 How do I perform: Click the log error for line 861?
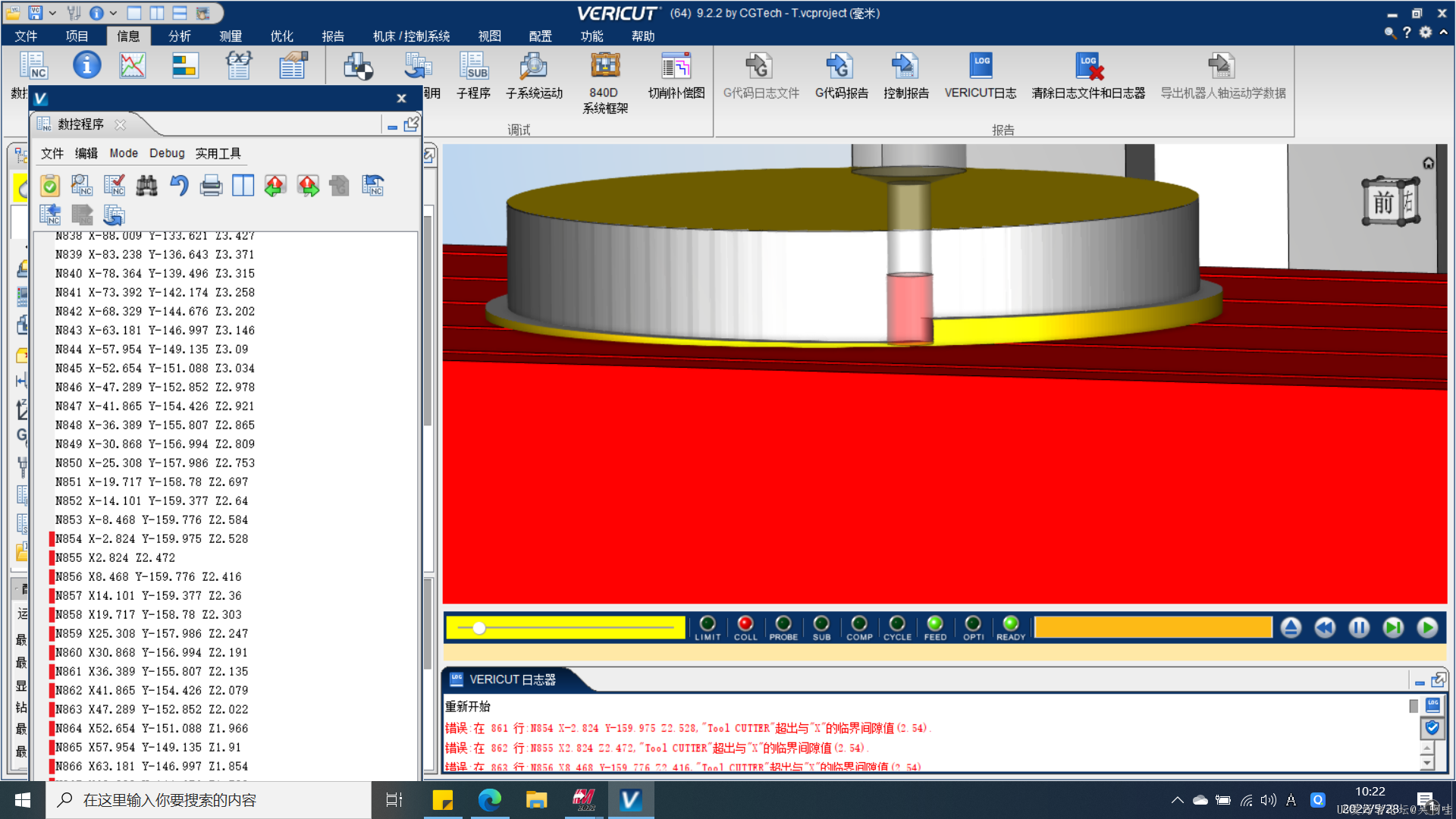(688, 728)
